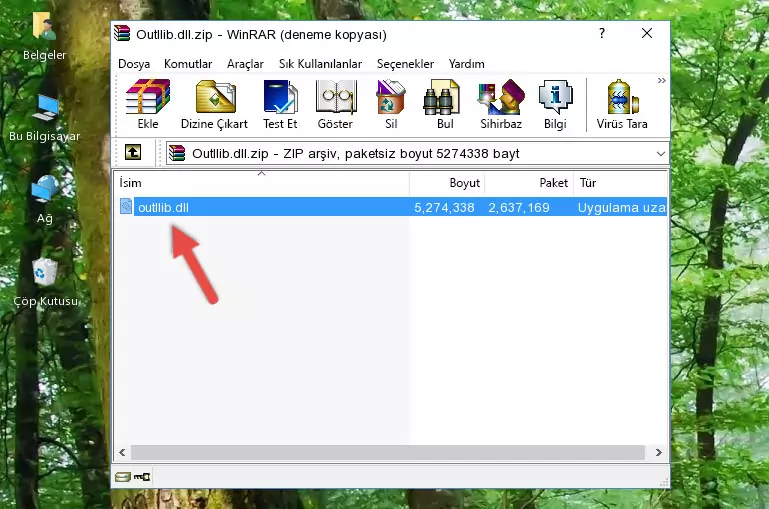Click the key password icon in status bar
Screen dimensions: 769x509
point(142,477)
